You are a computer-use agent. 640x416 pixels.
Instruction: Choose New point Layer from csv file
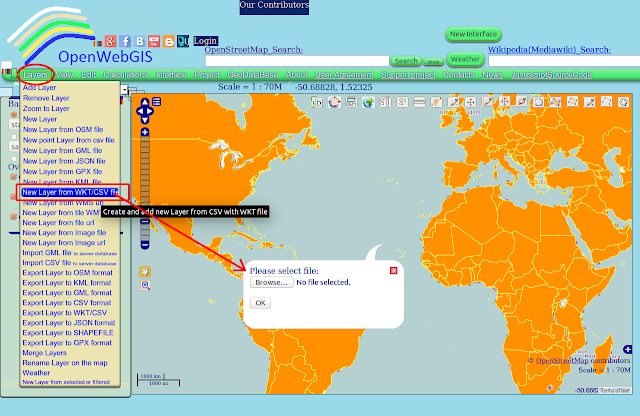click(69, 140)
